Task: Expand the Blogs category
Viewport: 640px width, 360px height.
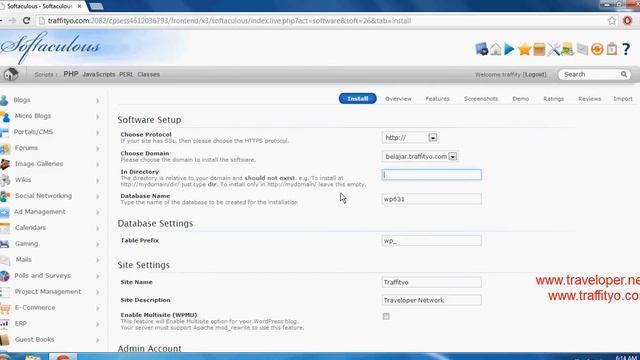Action: point(98,100)
